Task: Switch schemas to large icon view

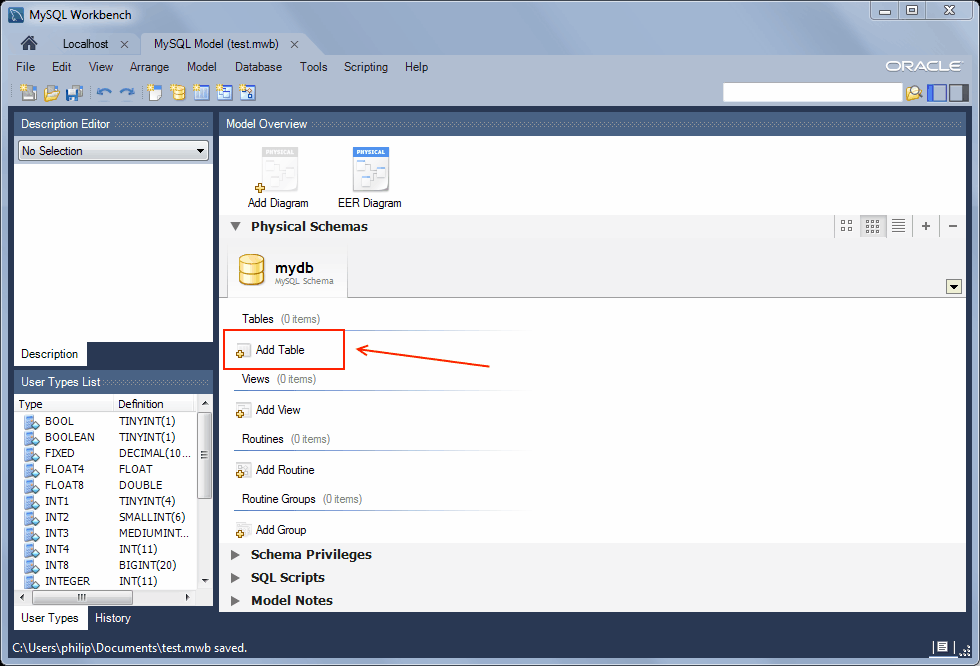Action: [846, 226]
